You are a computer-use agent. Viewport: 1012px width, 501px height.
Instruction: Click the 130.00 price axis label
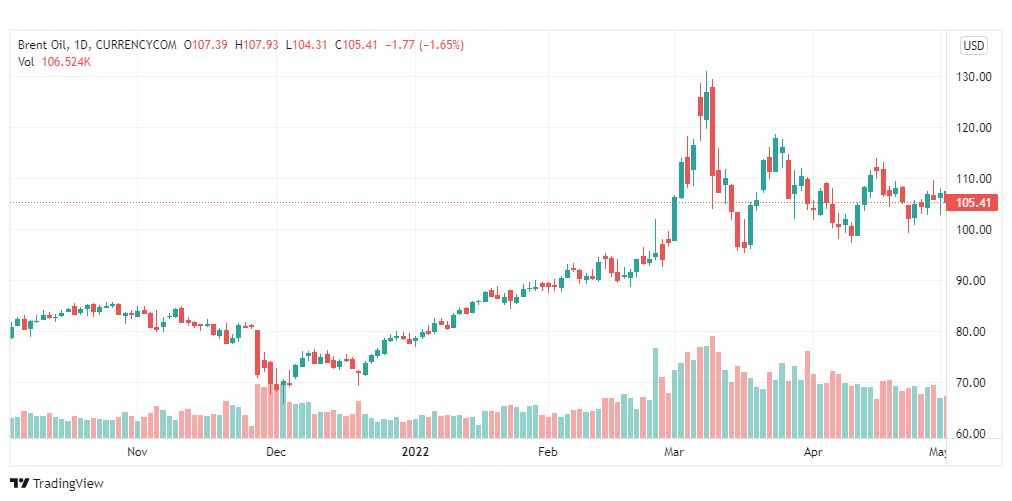tap(976, 77)
